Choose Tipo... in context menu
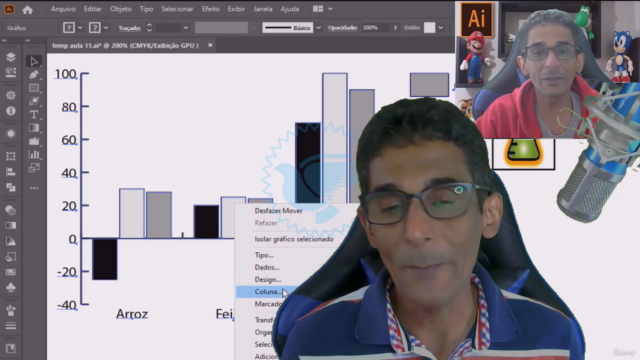This screenshot has width=640, height=360. [264, 255]
